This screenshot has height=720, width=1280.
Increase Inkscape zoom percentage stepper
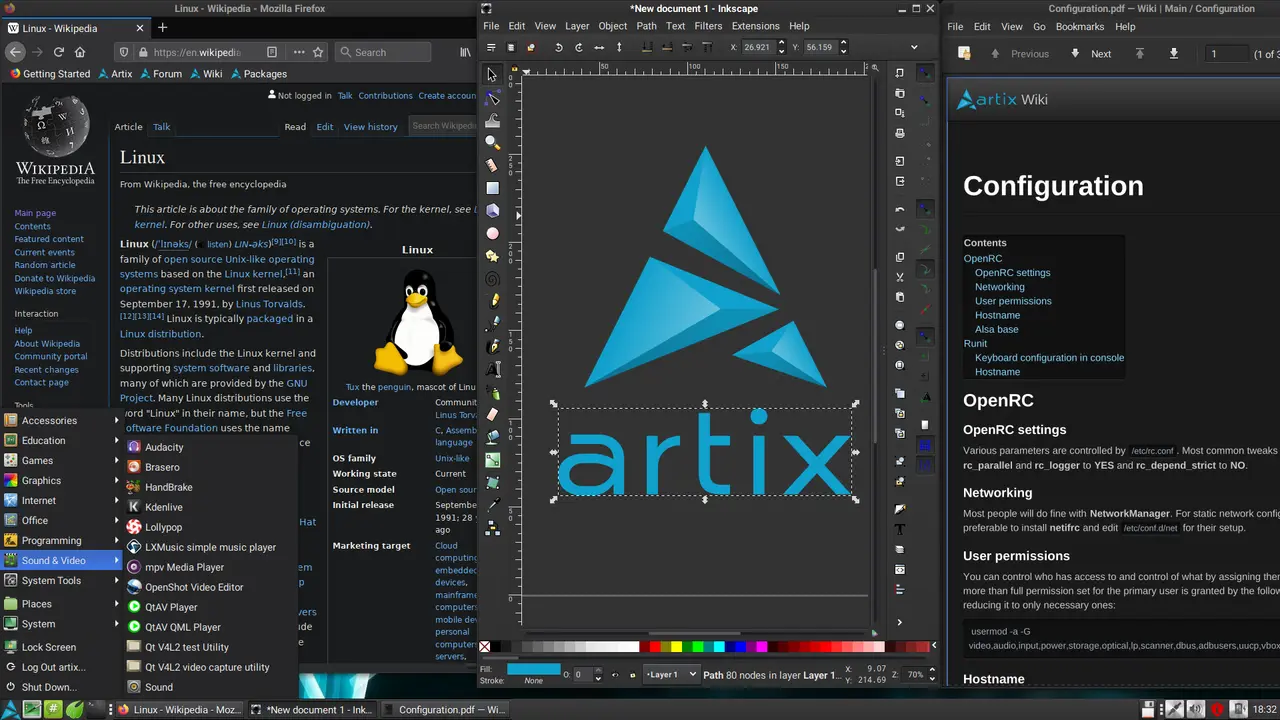[931, 671]
